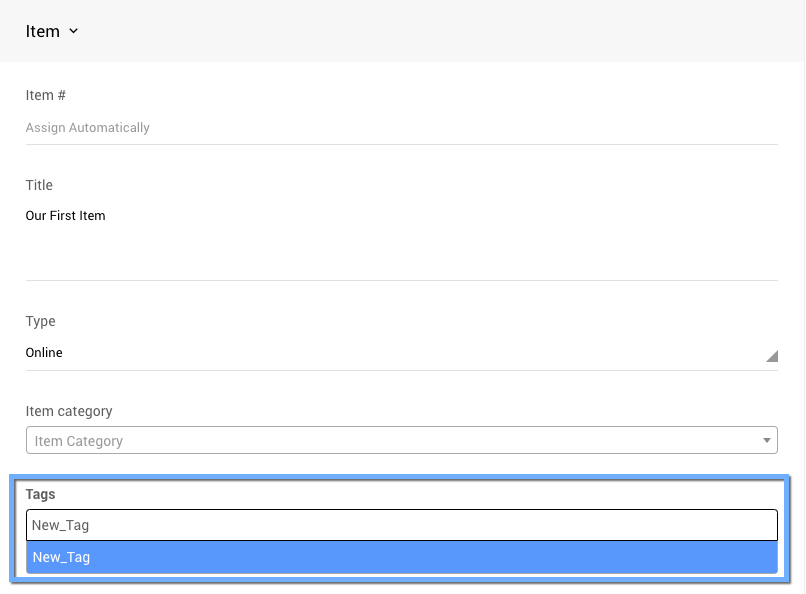Click the Type field label

40,322
